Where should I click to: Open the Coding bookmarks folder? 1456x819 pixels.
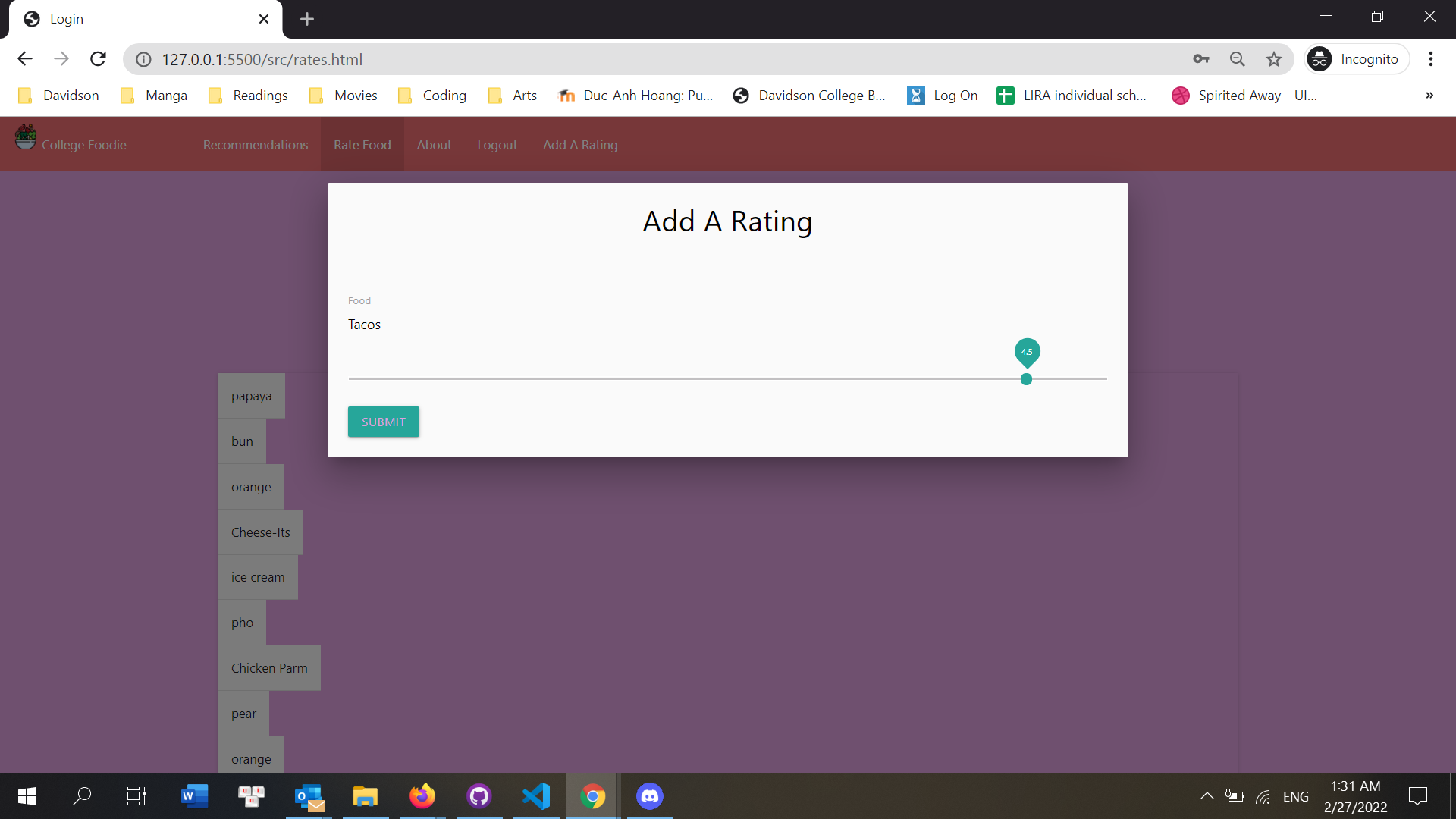click(x=432, y=96)
